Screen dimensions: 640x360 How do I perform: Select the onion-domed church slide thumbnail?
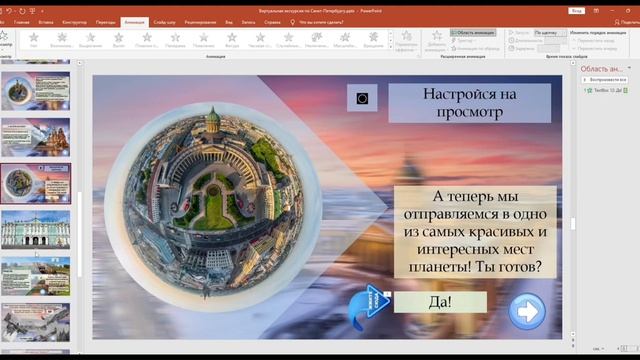[36, 138]
